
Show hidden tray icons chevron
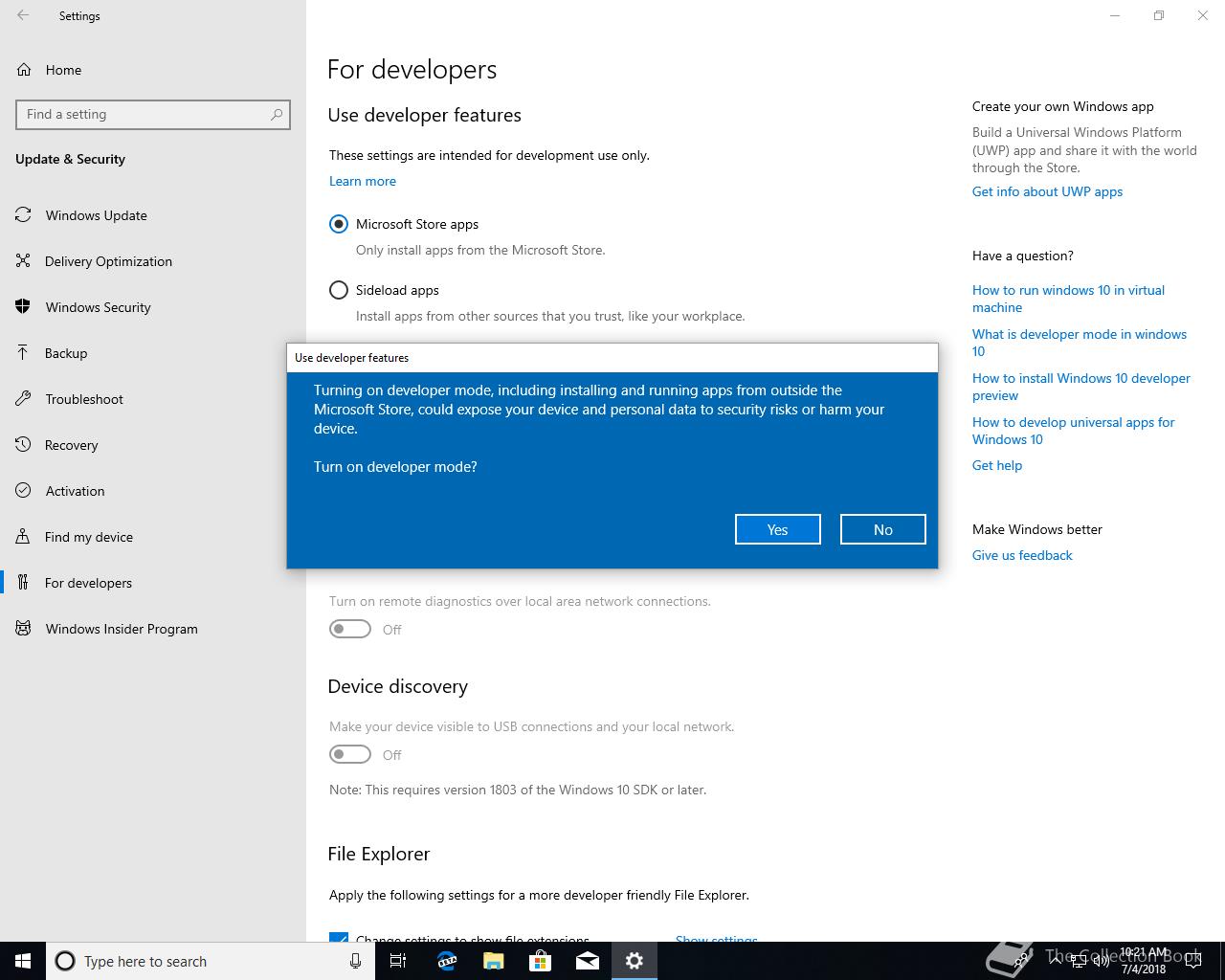(x=1056, y=961)
